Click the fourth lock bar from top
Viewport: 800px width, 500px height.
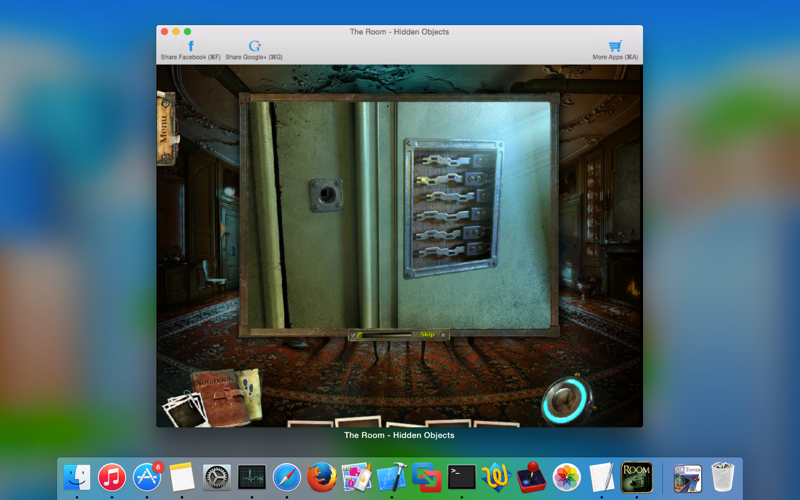click(443, 215)
